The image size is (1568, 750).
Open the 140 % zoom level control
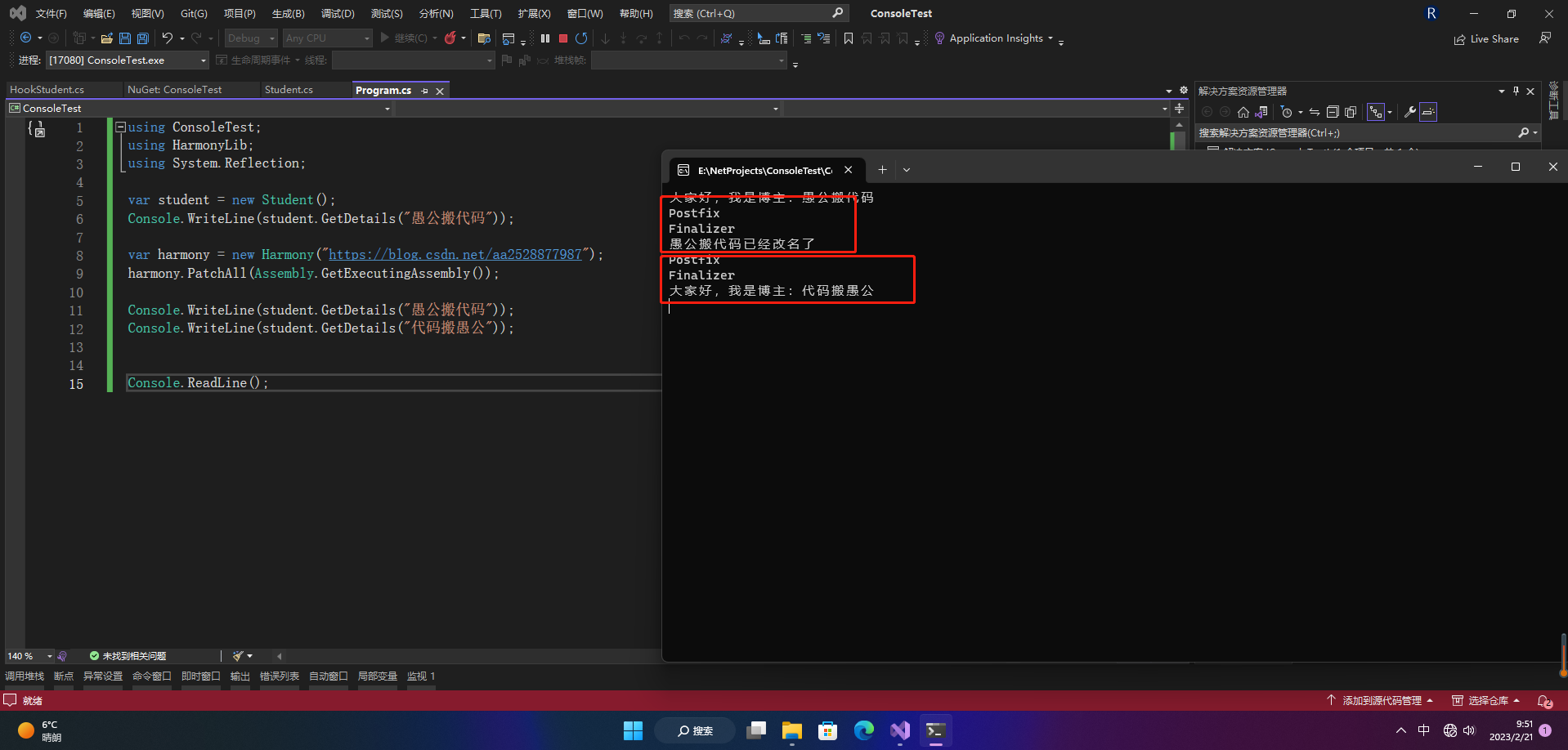[x=29, y=656]
